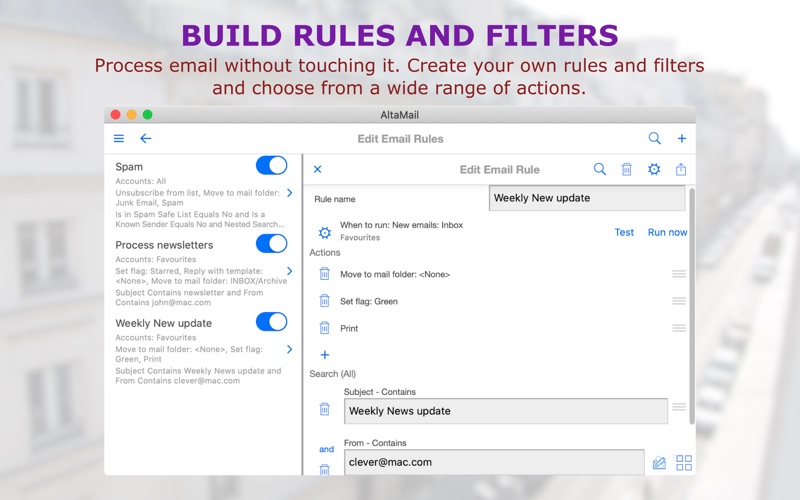Click Subject Contains field Weekly News update

click(506, 411)
